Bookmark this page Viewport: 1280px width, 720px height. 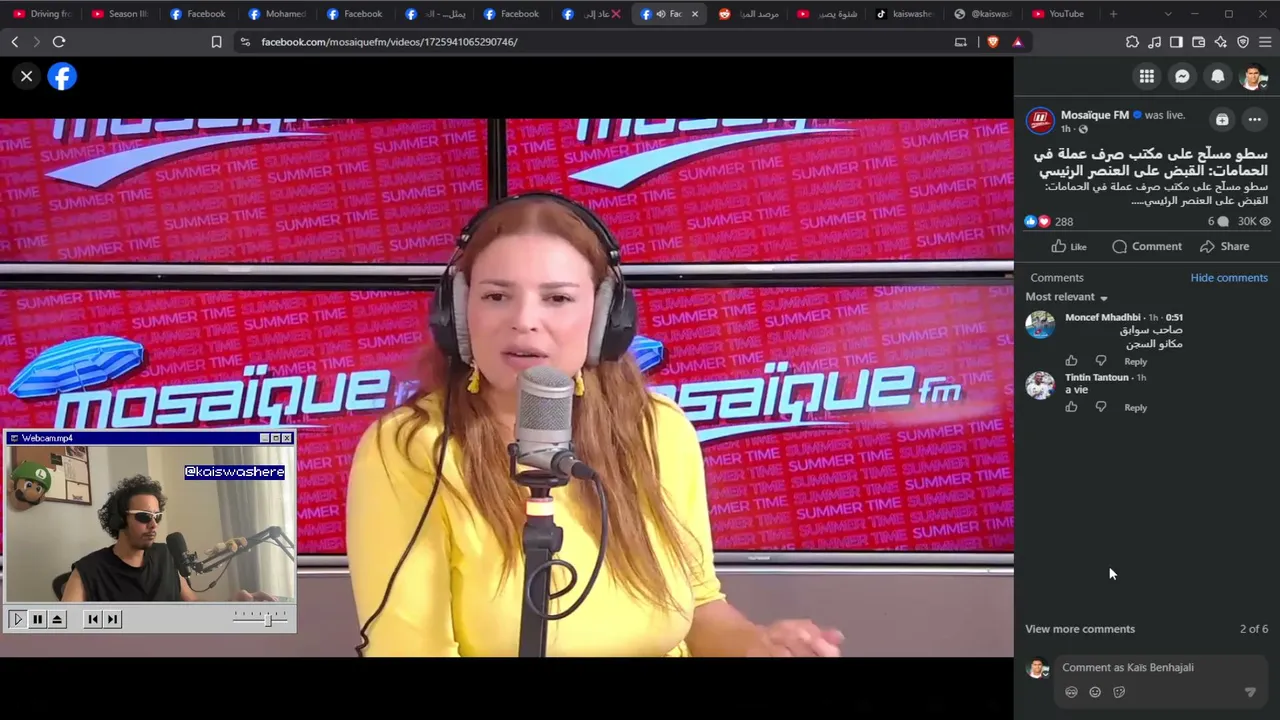(x=216, y=42)
